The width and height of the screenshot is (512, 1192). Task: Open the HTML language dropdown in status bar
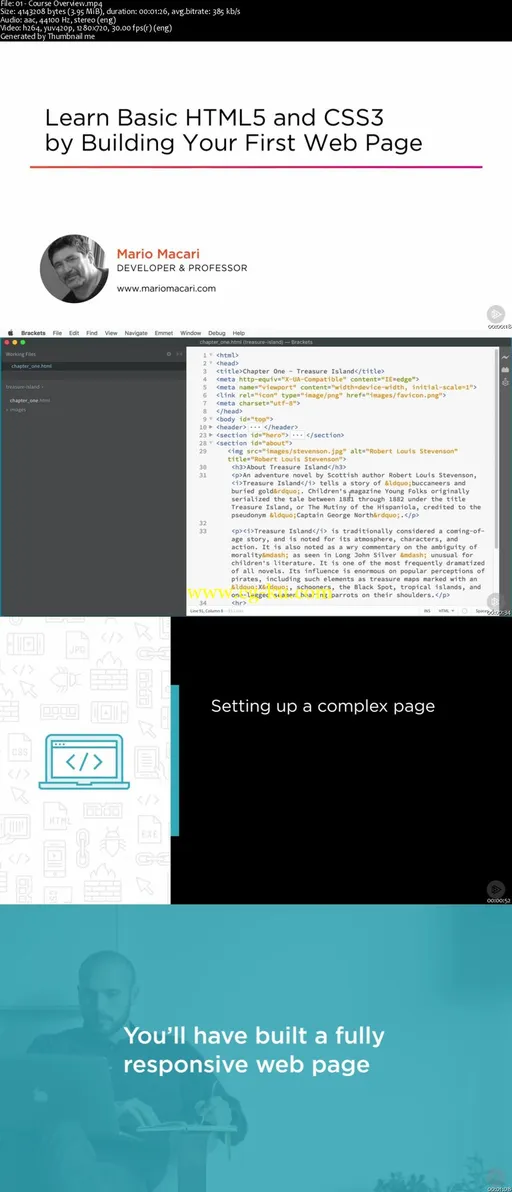tap(448, 611)
